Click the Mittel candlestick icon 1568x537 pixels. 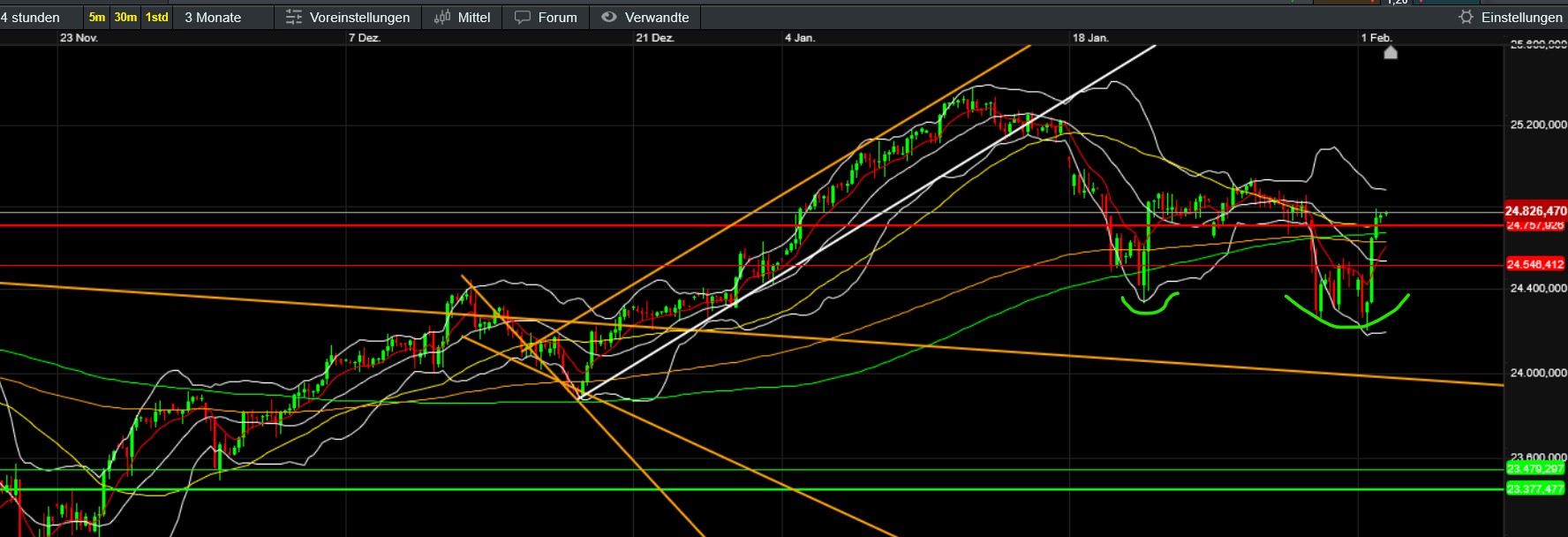coord(442,18)
